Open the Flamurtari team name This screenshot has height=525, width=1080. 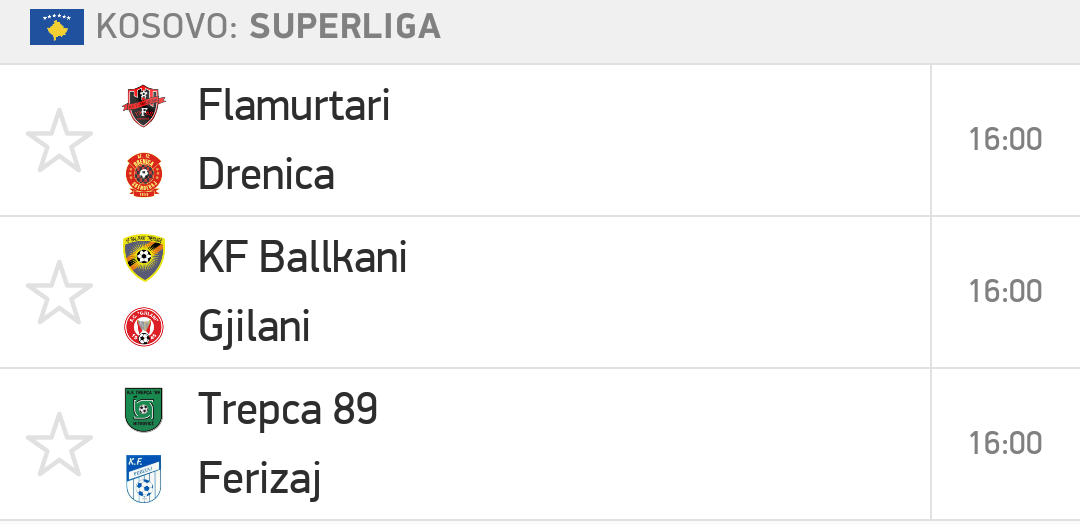click(x=294, y=106)
